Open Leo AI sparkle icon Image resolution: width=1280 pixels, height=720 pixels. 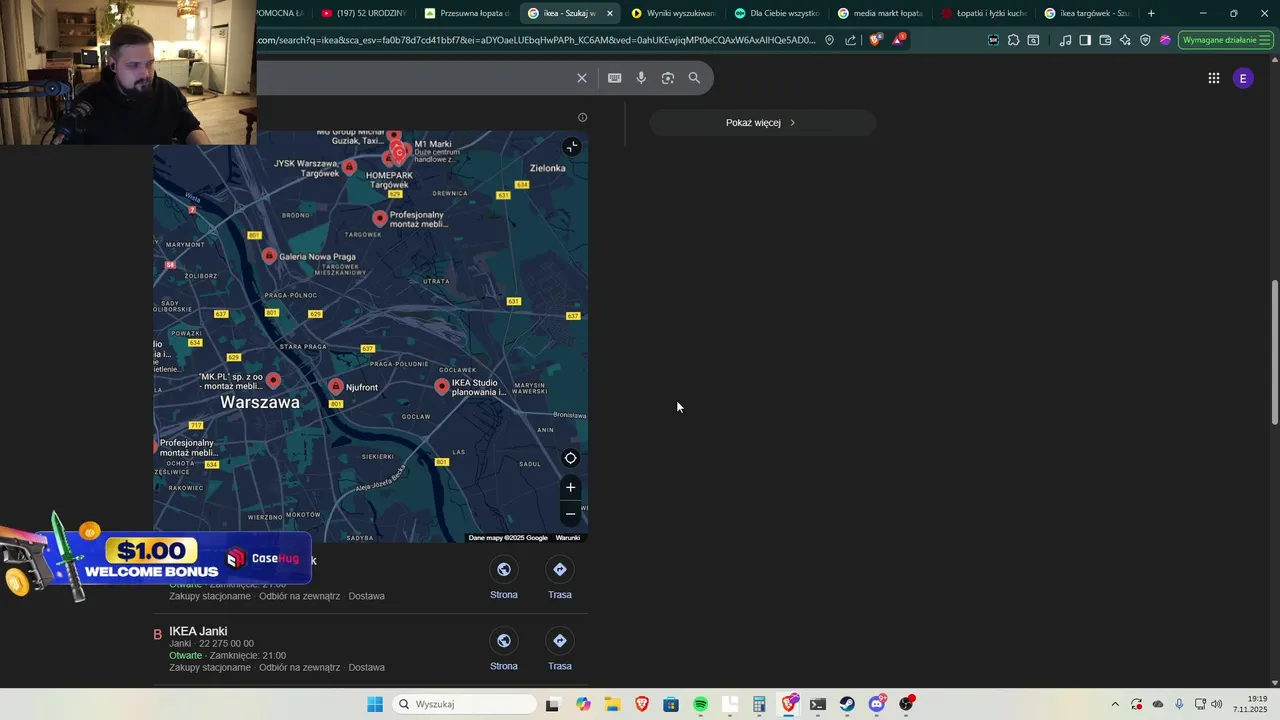pos(1125,40)
